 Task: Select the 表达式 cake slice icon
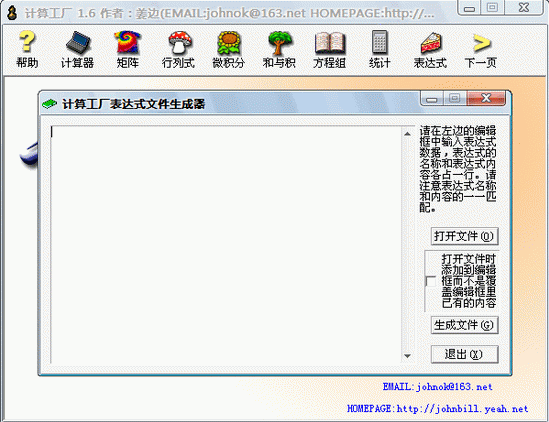[430, 49]
